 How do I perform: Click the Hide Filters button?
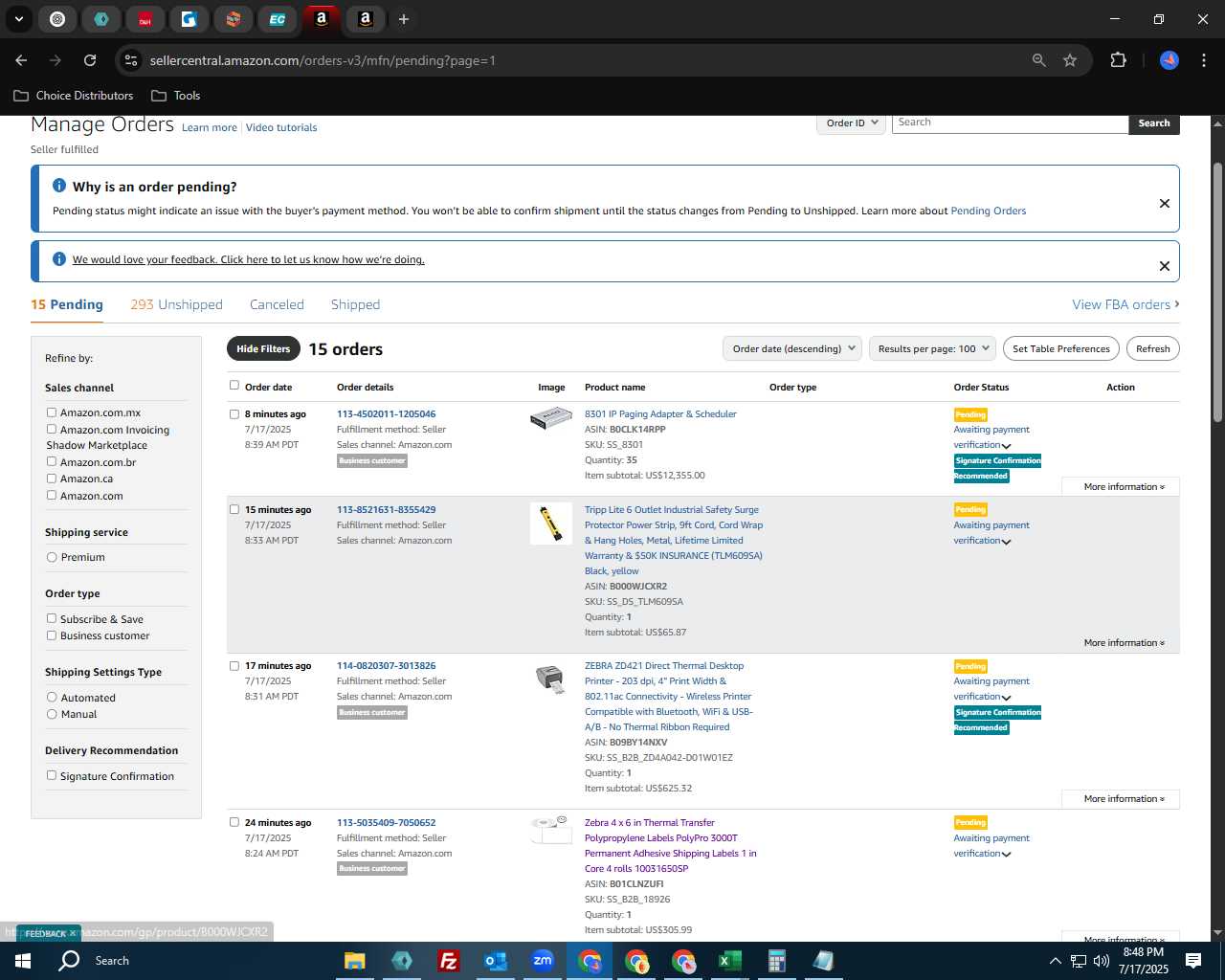point(263,348)
